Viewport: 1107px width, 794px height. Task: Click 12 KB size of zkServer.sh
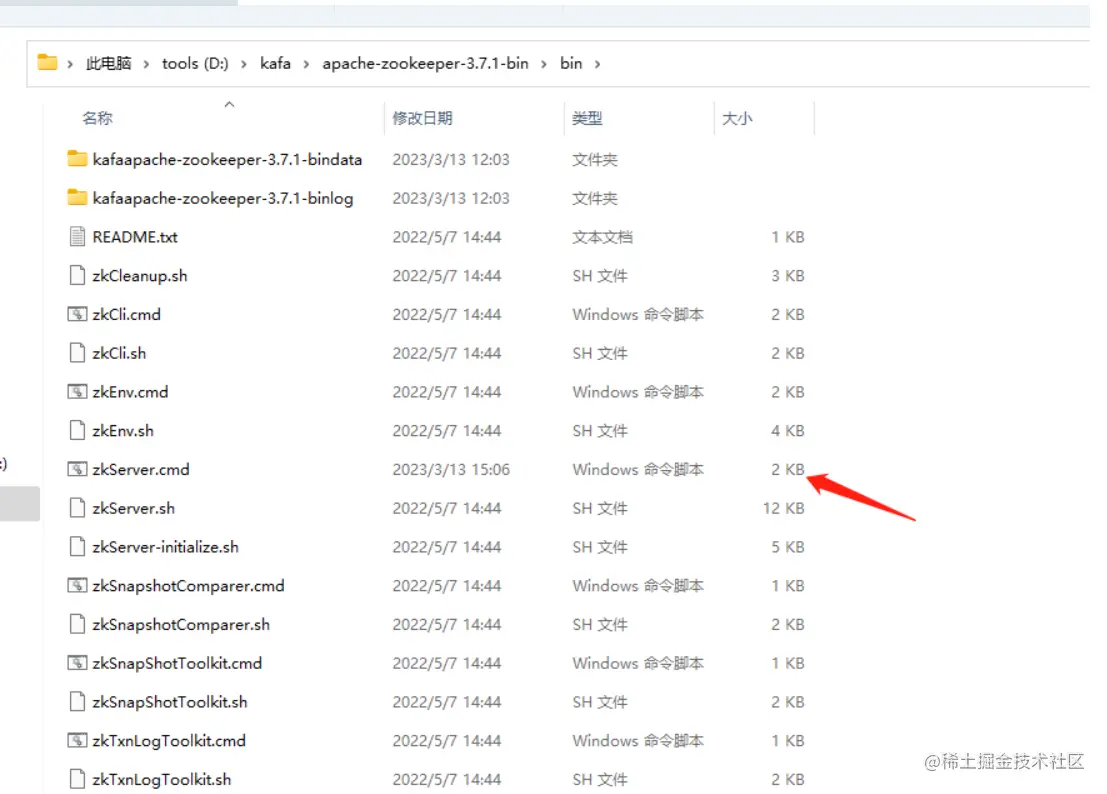click(784, 508)
